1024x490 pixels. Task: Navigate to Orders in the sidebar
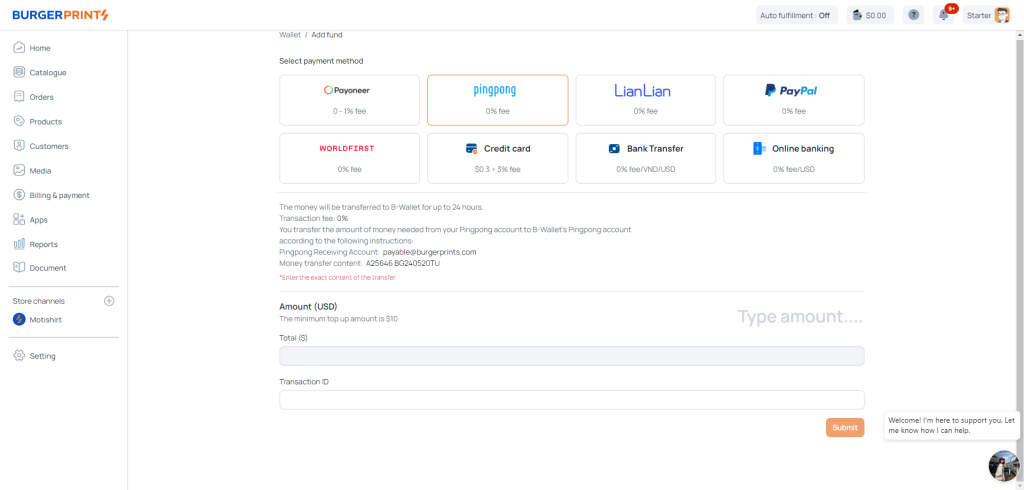[41, 97]
